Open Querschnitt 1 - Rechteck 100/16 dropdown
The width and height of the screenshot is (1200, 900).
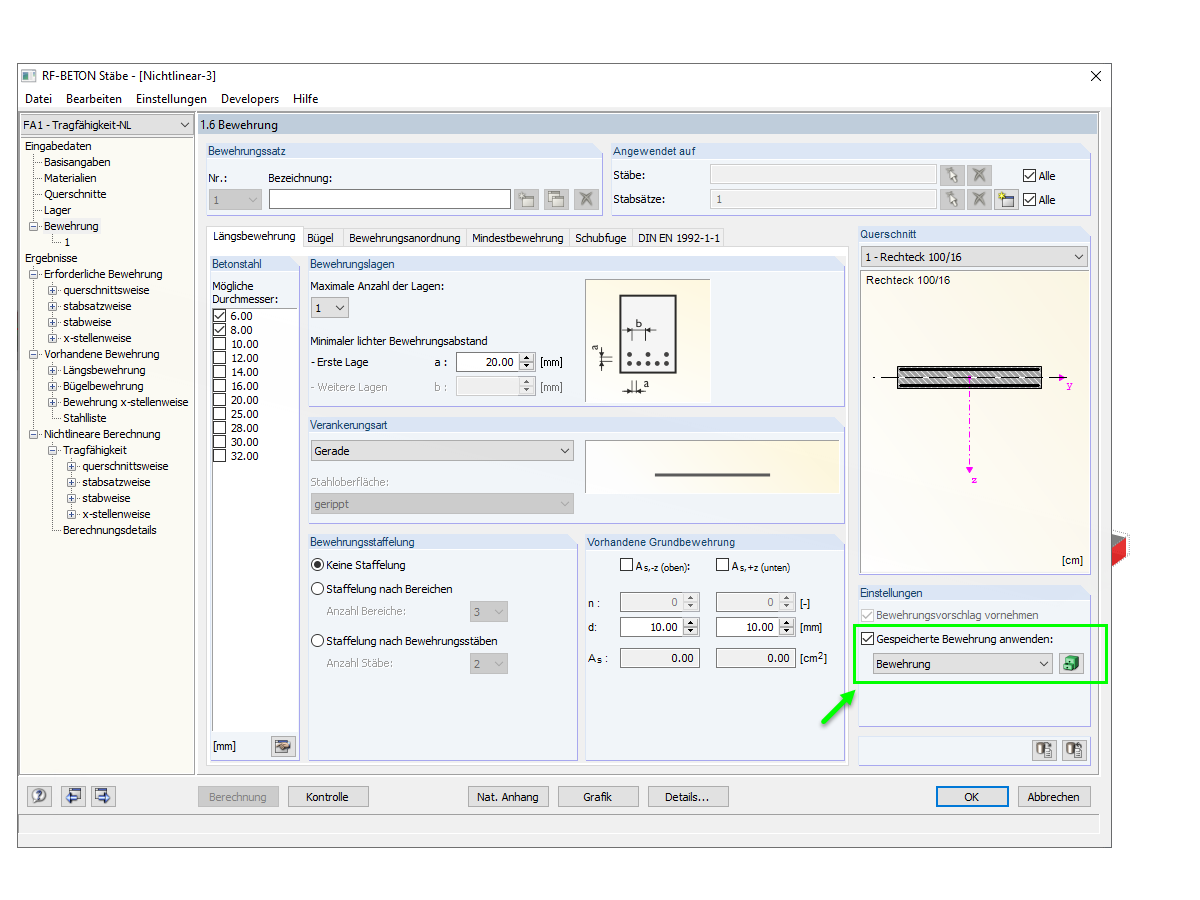tap(974, 257)
